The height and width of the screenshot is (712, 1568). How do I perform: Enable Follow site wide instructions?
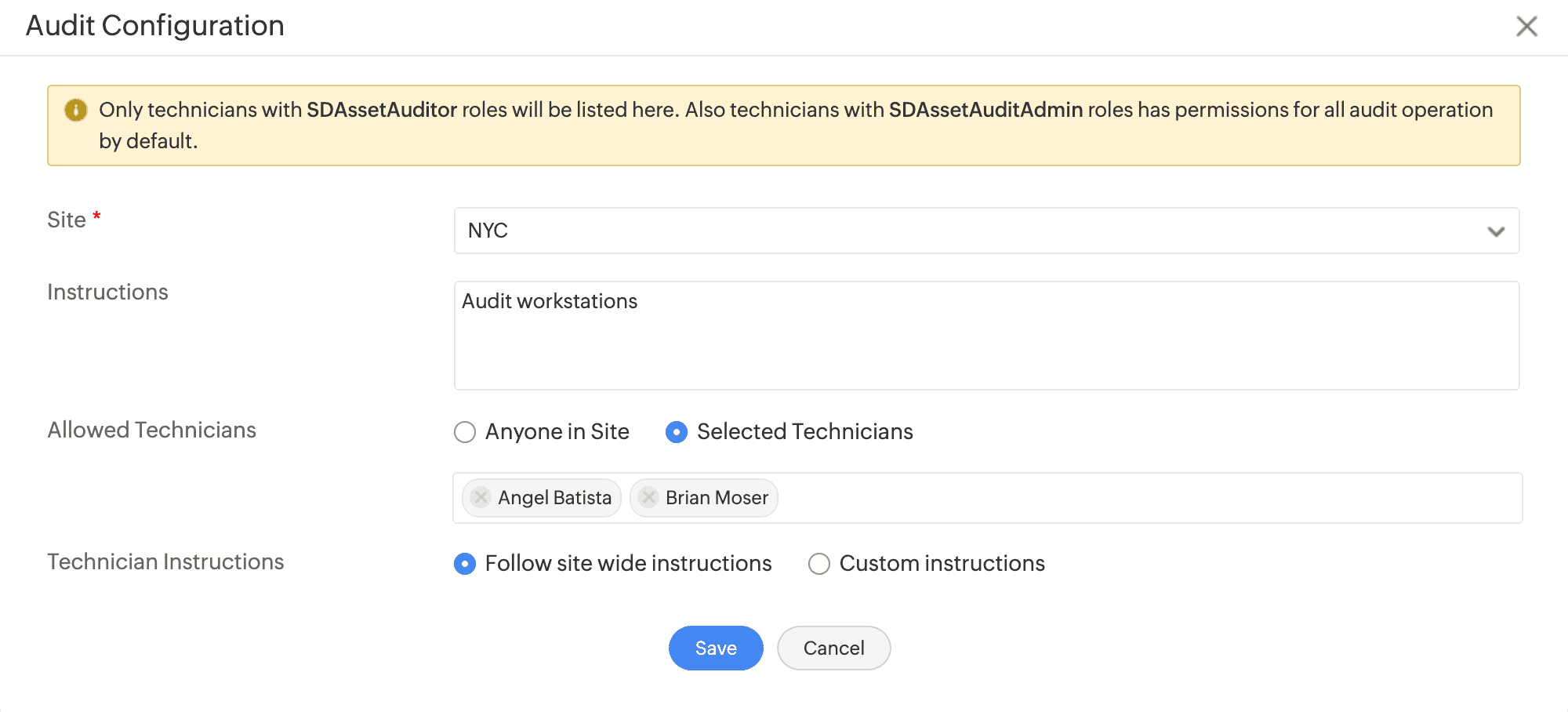tap(465, 564)
